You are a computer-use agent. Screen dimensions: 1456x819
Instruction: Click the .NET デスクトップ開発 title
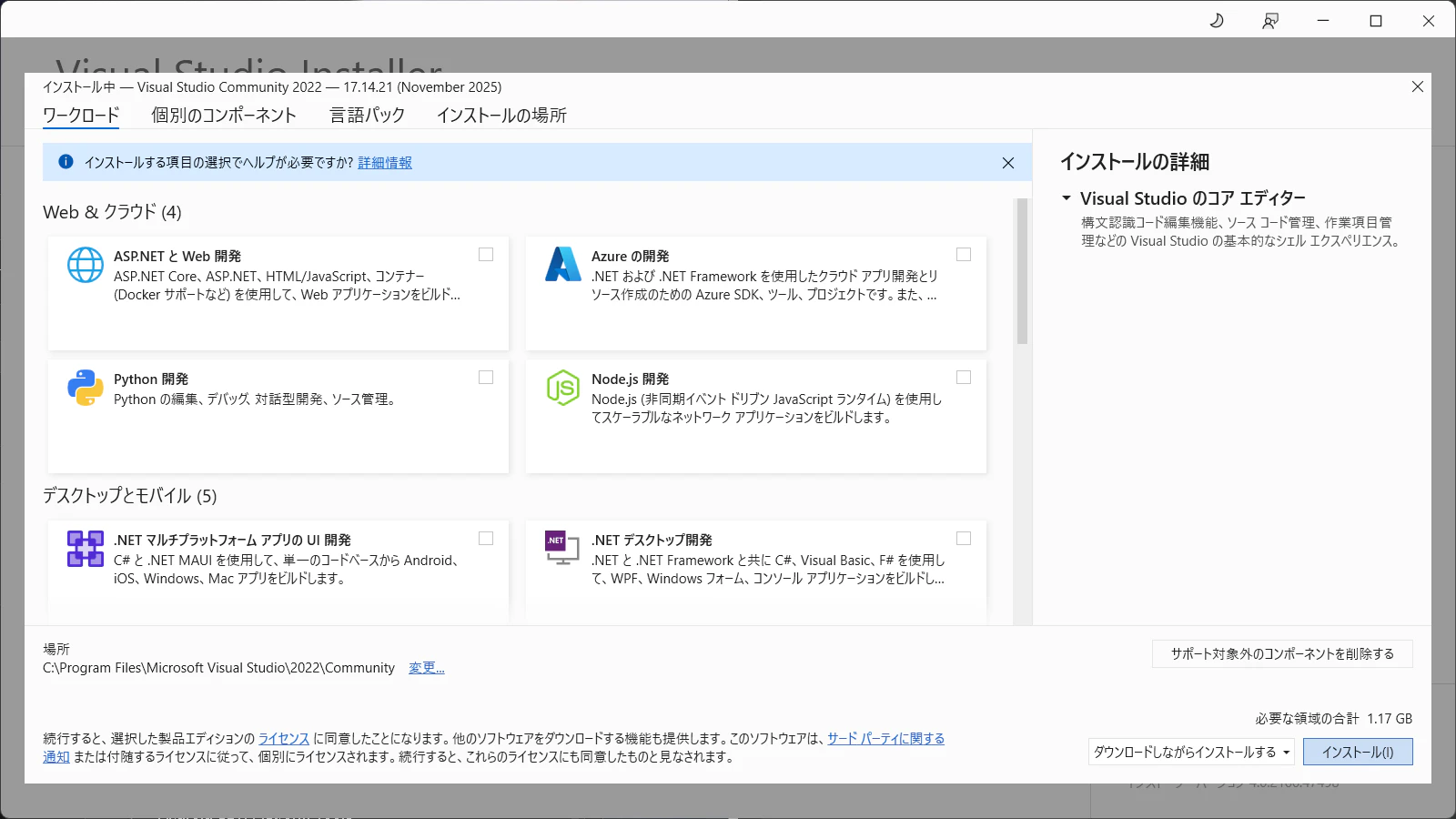[x=652, y=541]
